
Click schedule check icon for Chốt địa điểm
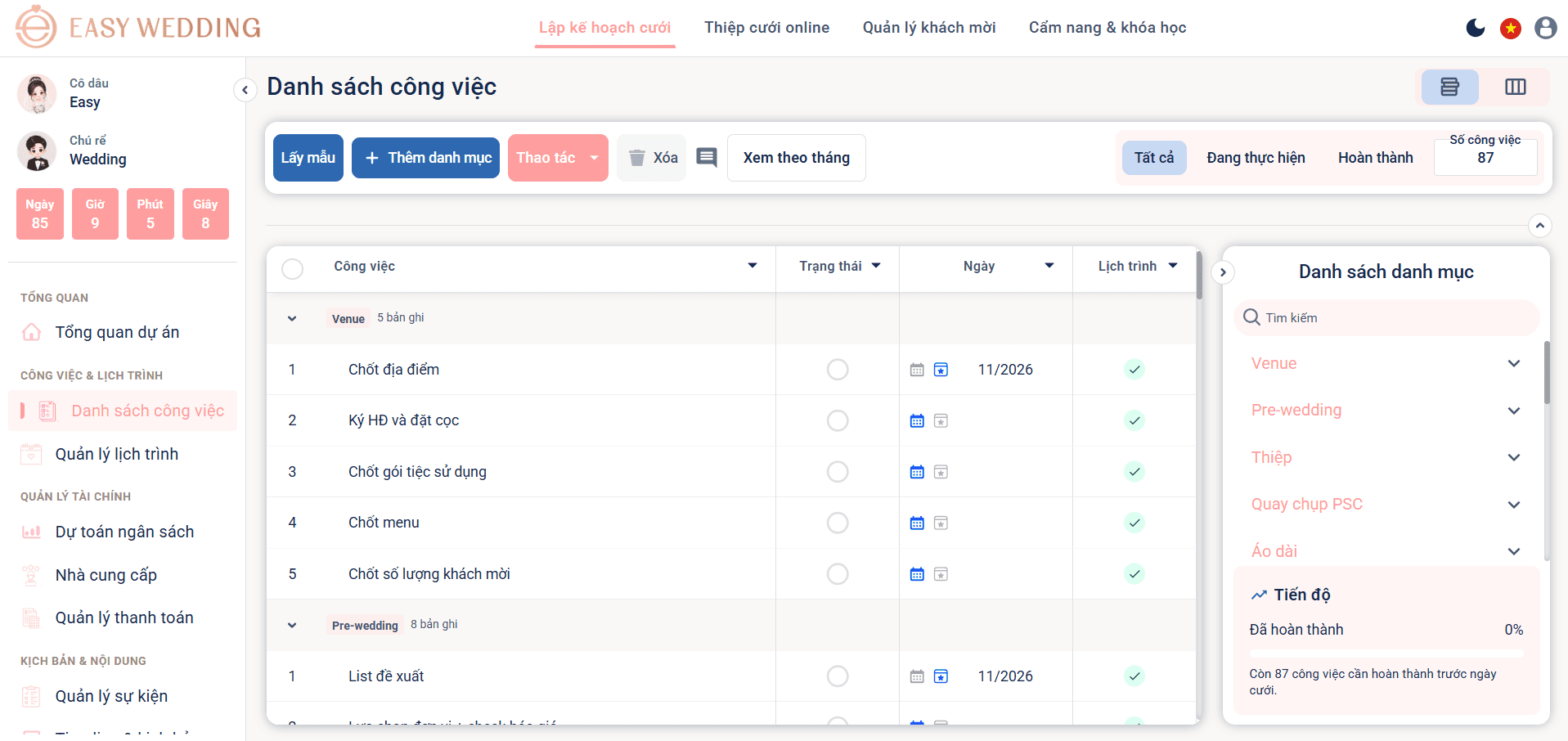1134,370
